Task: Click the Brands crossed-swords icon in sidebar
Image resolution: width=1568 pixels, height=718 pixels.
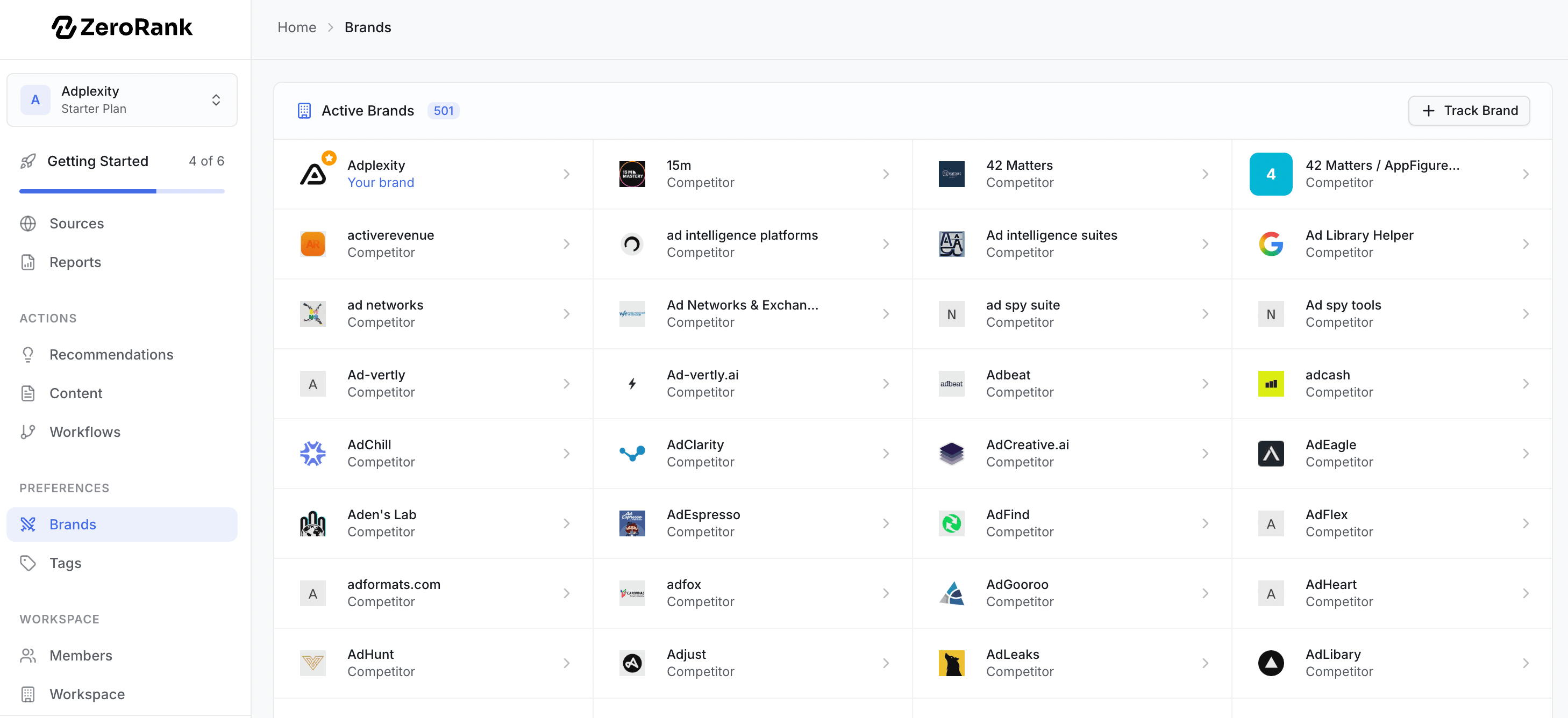Action: (x=28, y=525)
